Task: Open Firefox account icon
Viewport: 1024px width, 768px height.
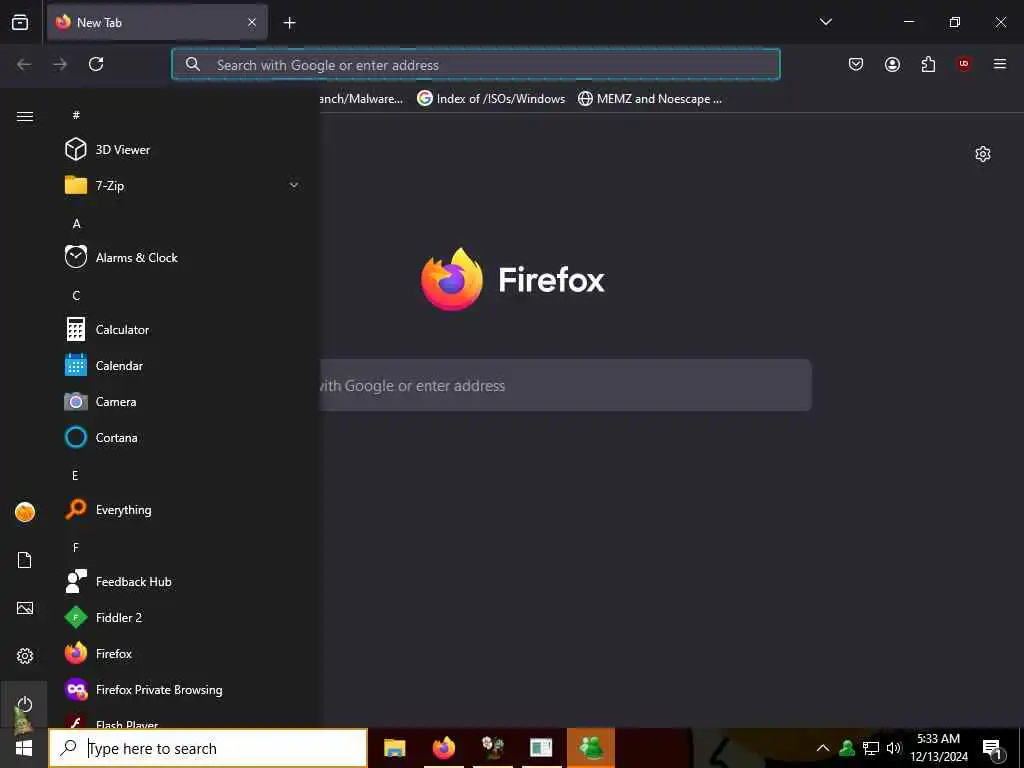Action: pos(892,64)
